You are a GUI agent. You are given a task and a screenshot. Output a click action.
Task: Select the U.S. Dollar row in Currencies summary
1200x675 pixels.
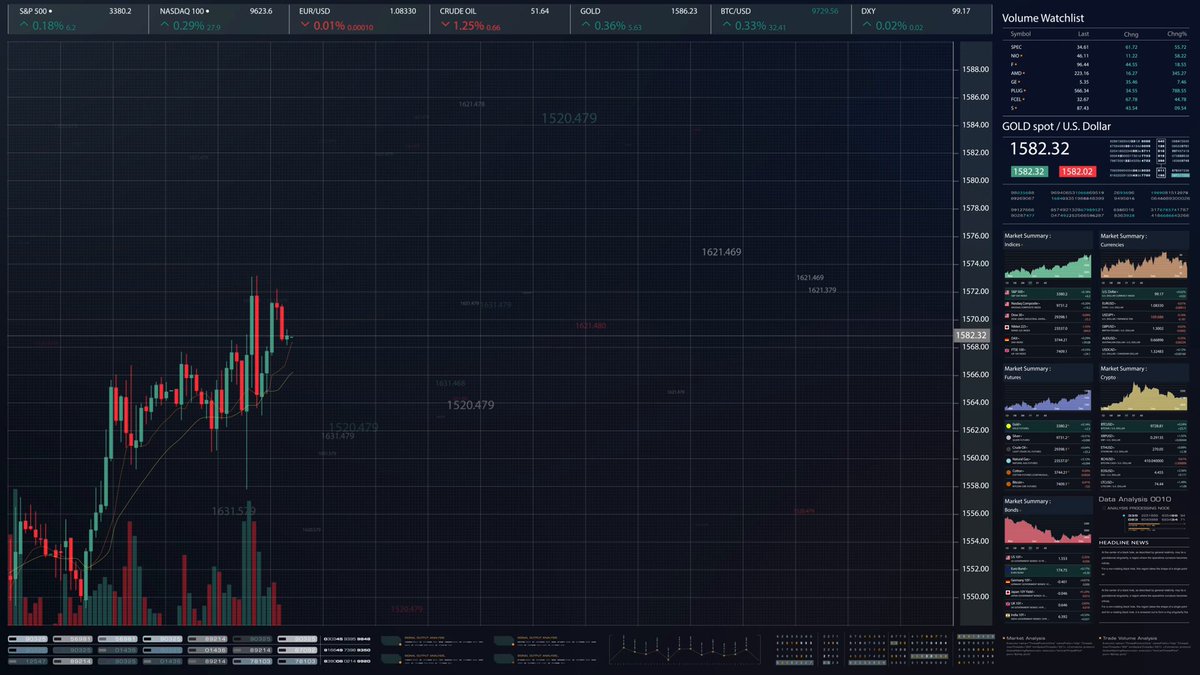pos(1145,292)
